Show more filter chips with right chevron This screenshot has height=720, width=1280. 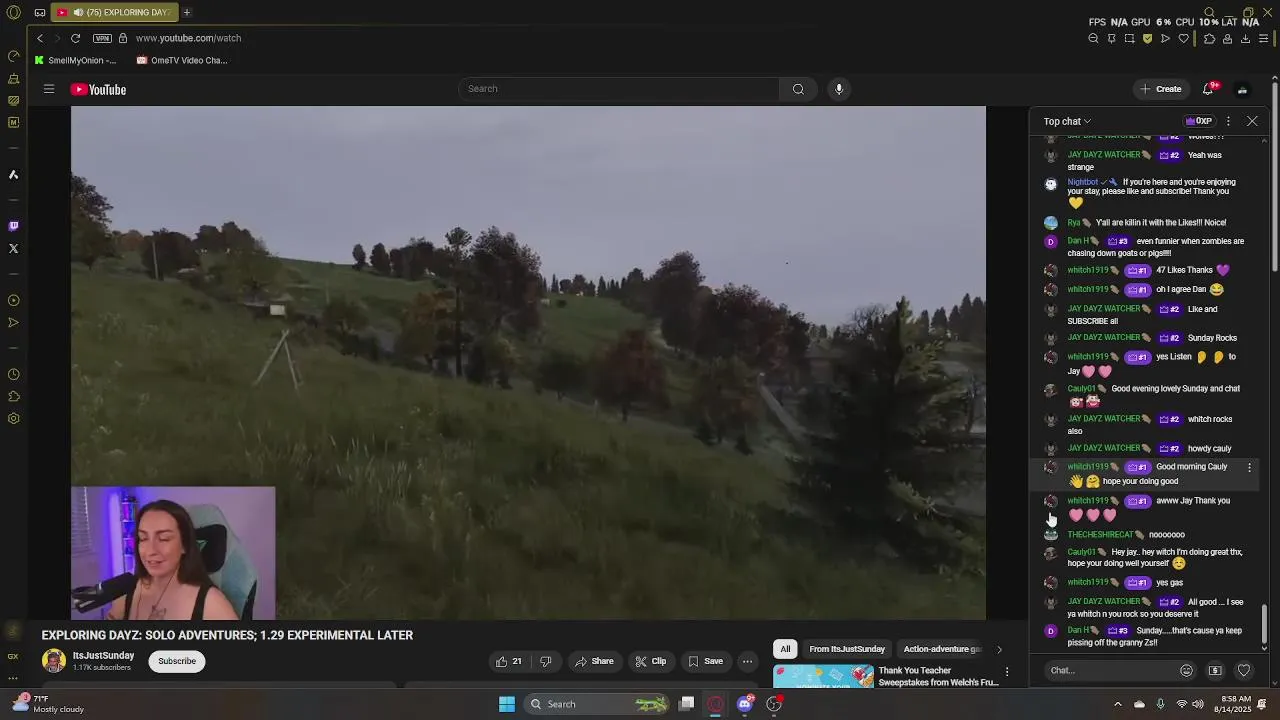point(998,649)
